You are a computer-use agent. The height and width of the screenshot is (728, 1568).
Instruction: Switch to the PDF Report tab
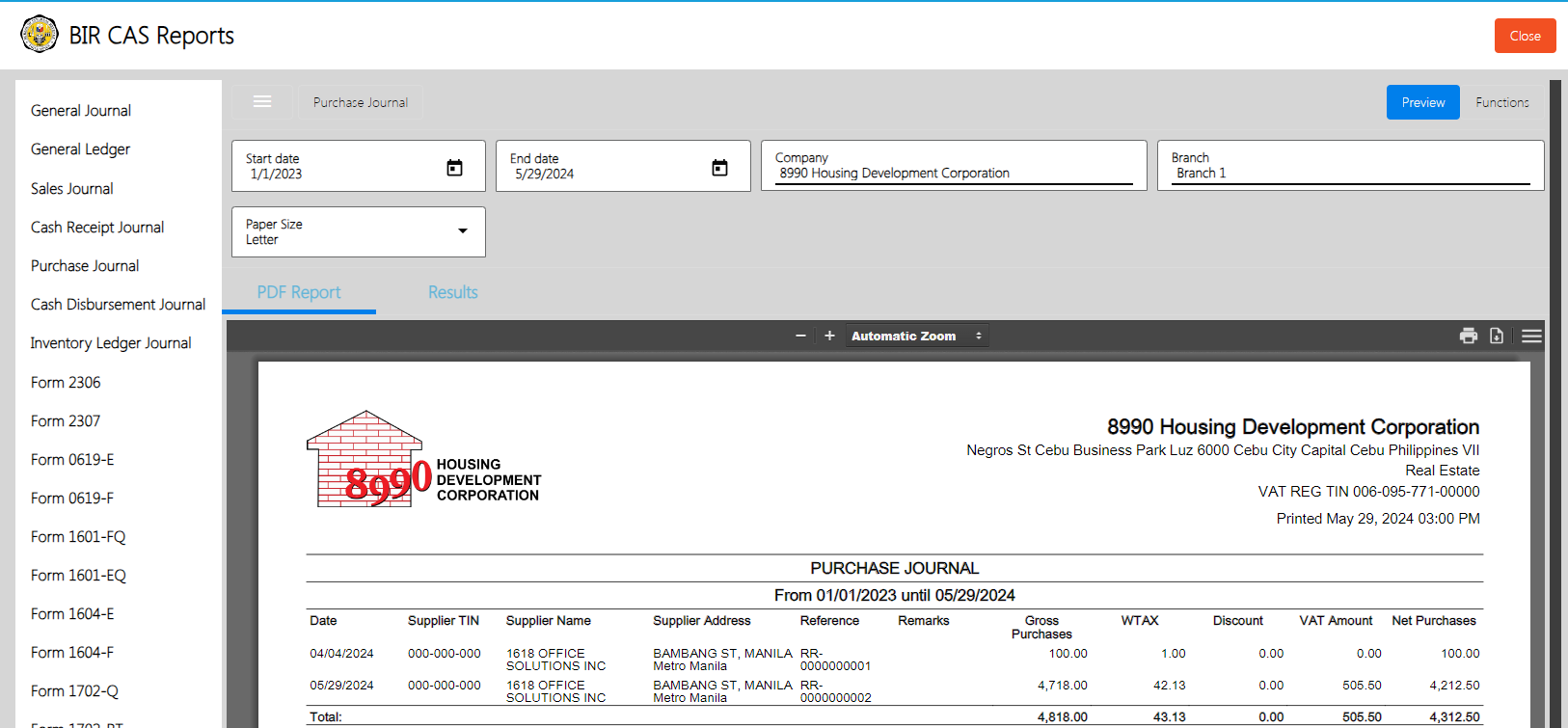[x=299, y=292]
